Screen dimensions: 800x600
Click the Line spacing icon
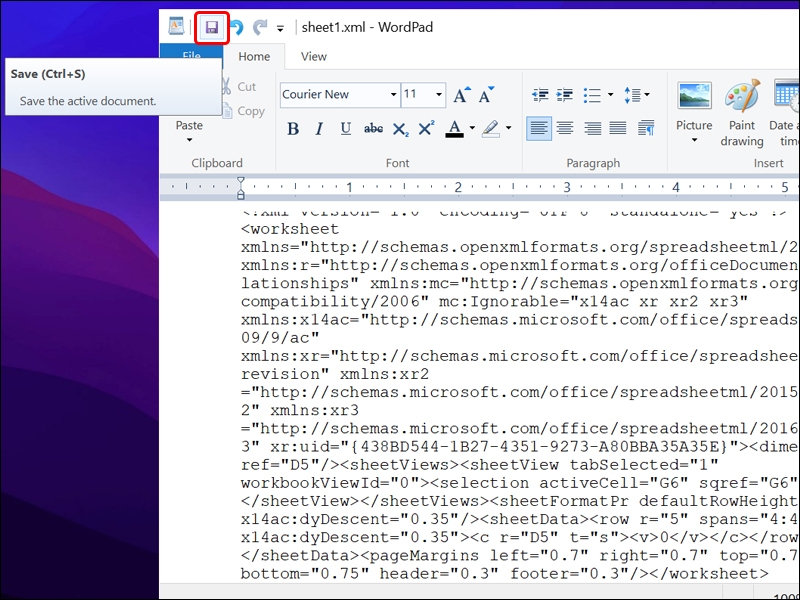point(633,95)
